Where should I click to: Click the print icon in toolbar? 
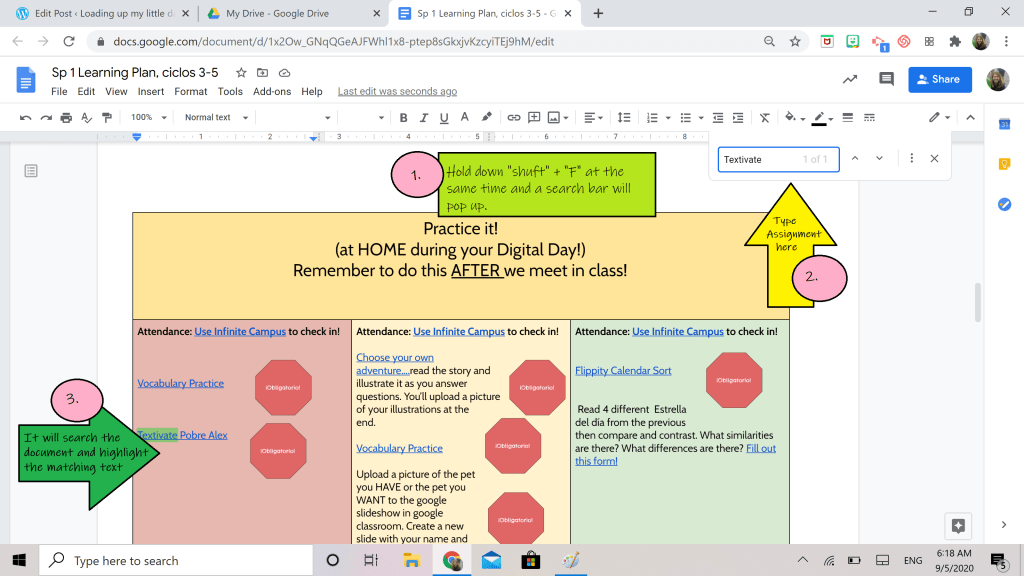point(65,117)
